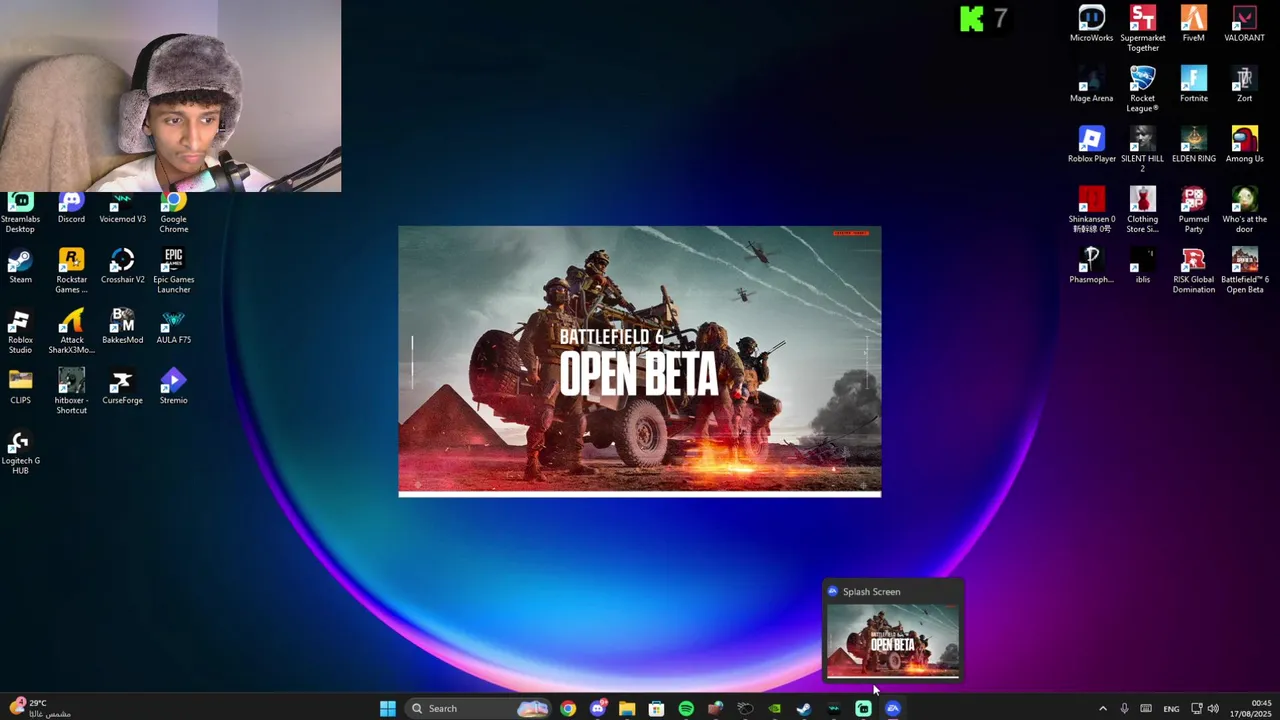Launch Among Us from the desktop
This screenshot has height=720, width=1280.
click(1244, 145)
